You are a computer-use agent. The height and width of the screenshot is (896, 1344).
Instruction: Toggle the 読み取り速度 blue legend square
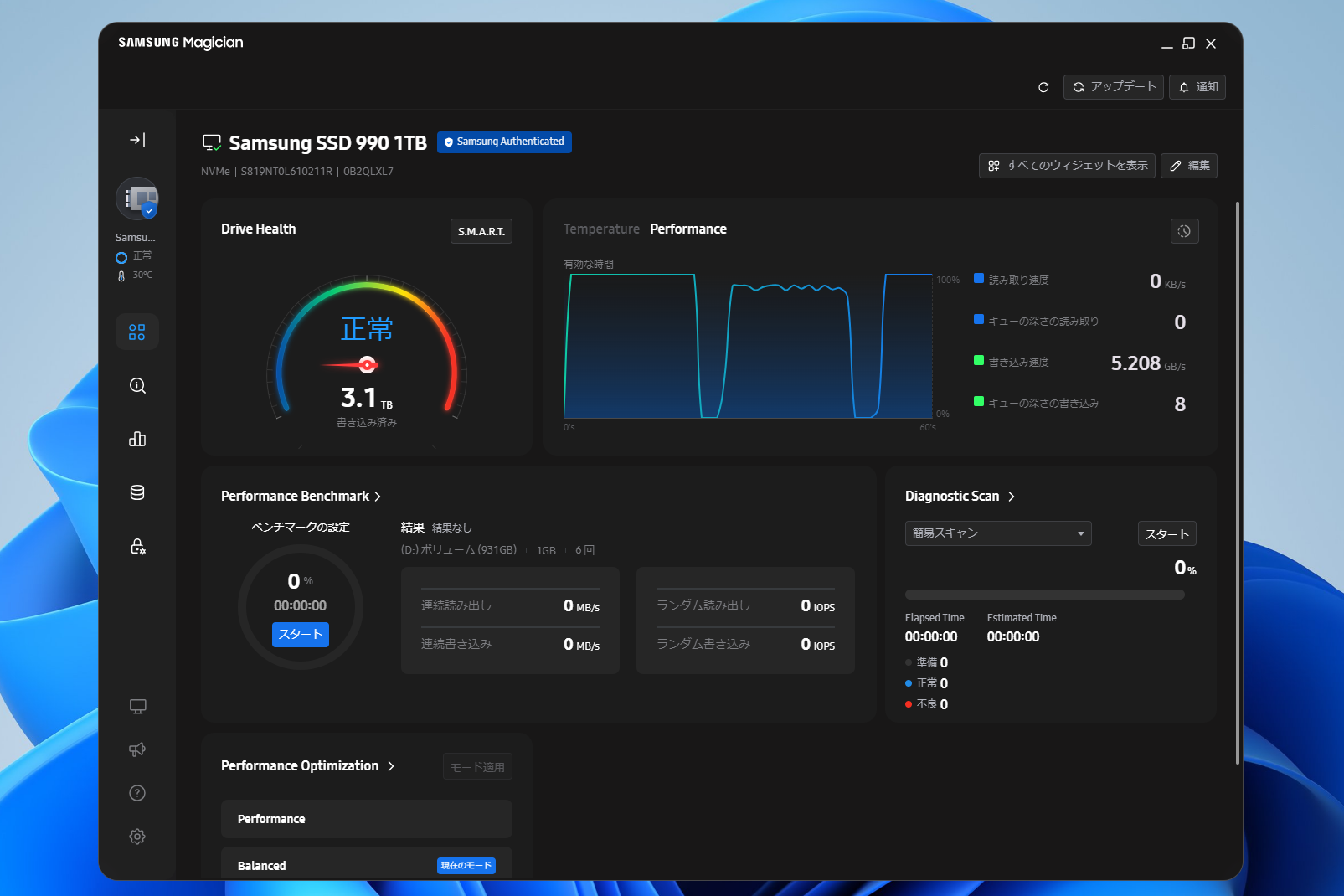[x=979, y=278]
